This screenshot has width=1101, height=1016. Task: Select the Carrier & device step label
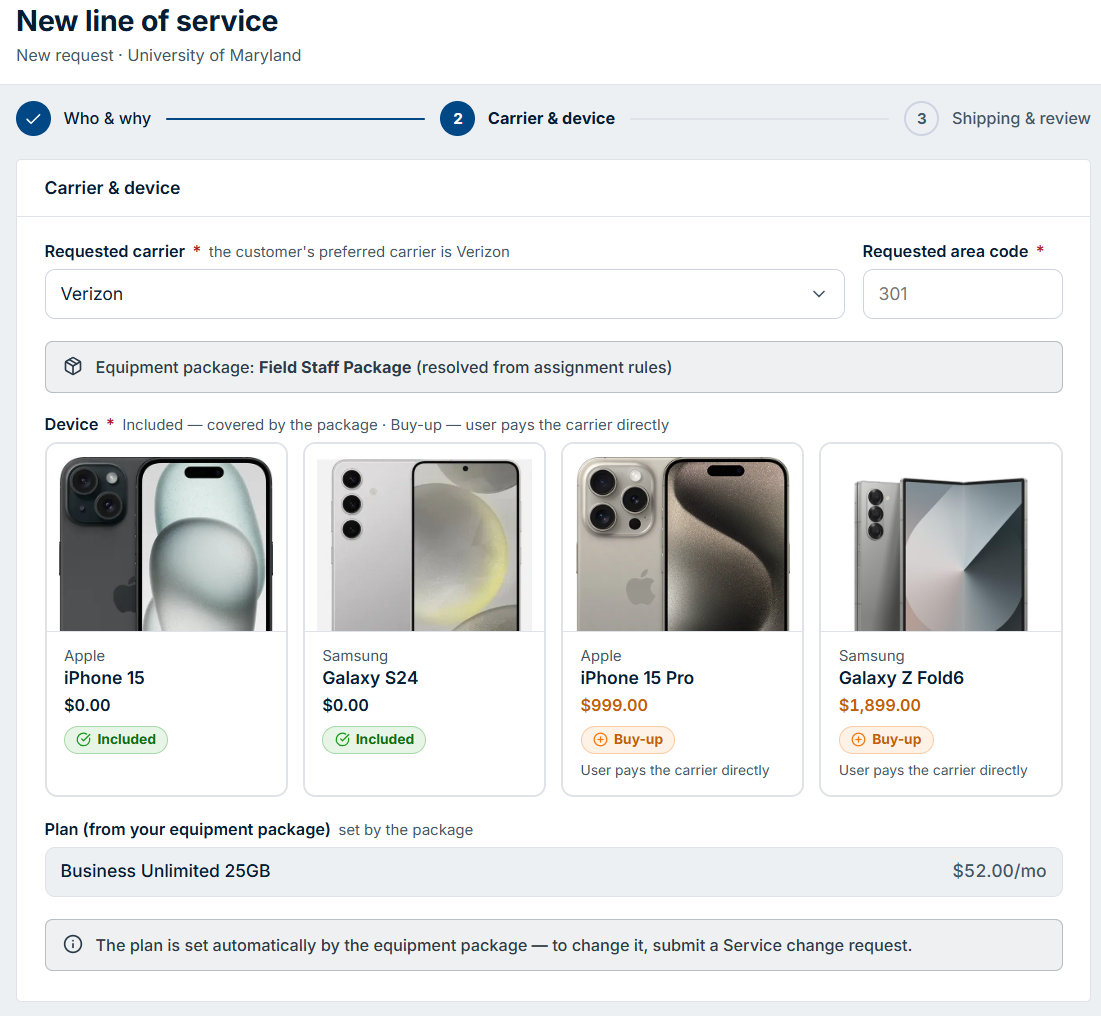click(551, 119)
